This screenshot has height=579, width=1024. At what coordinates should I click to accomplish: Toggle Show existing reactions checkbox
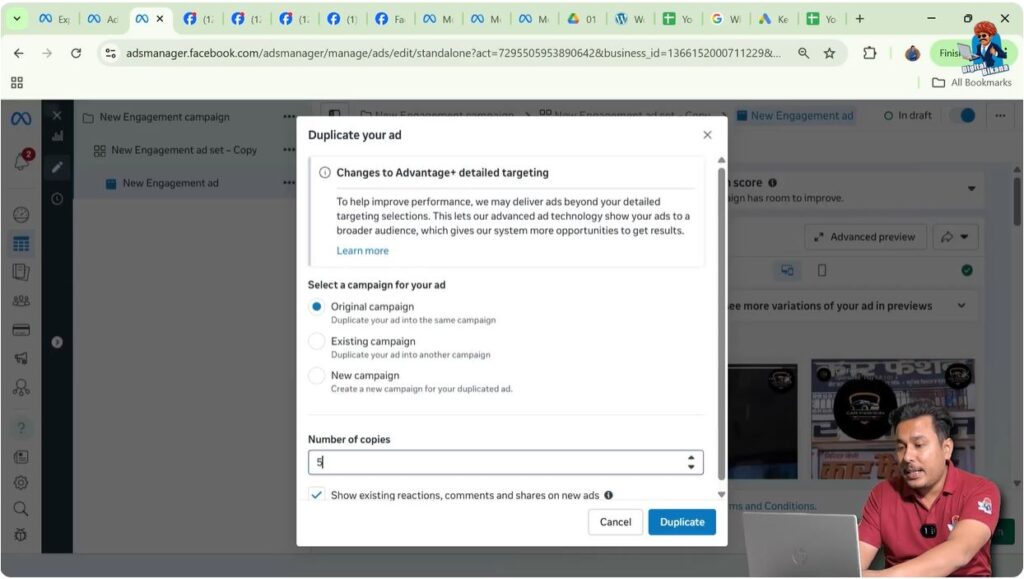[317, 495]
